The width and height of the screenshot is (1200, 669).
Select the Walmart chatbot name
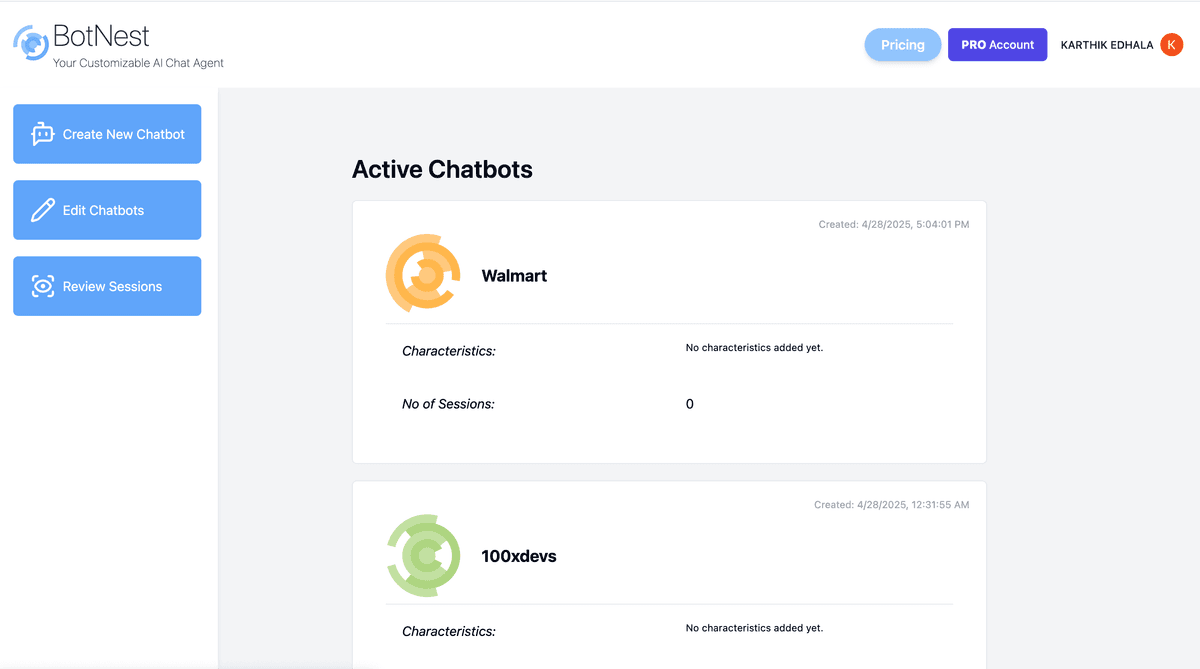pos(514,275)
